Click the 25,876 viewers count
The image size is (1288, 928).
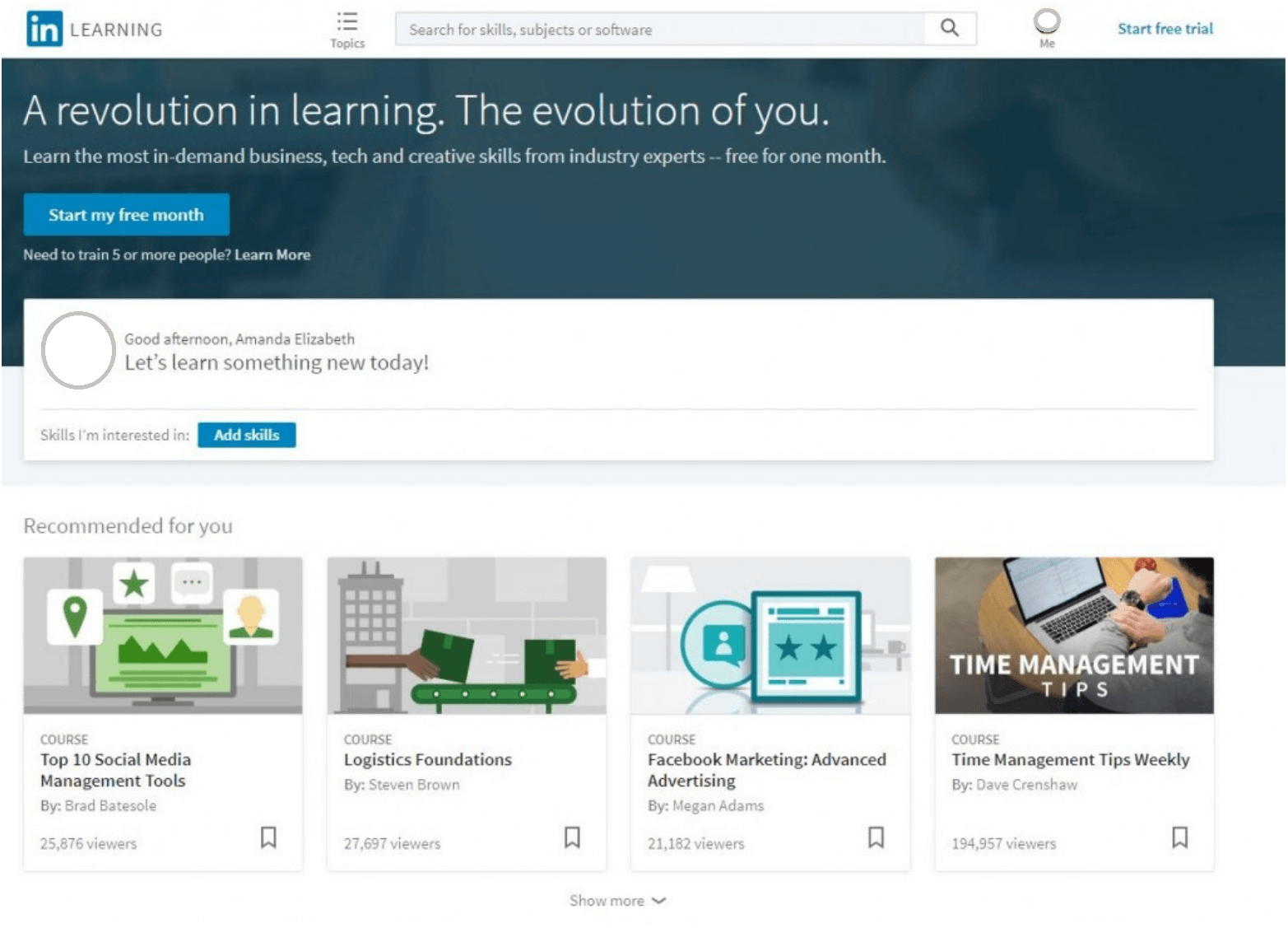89,843
